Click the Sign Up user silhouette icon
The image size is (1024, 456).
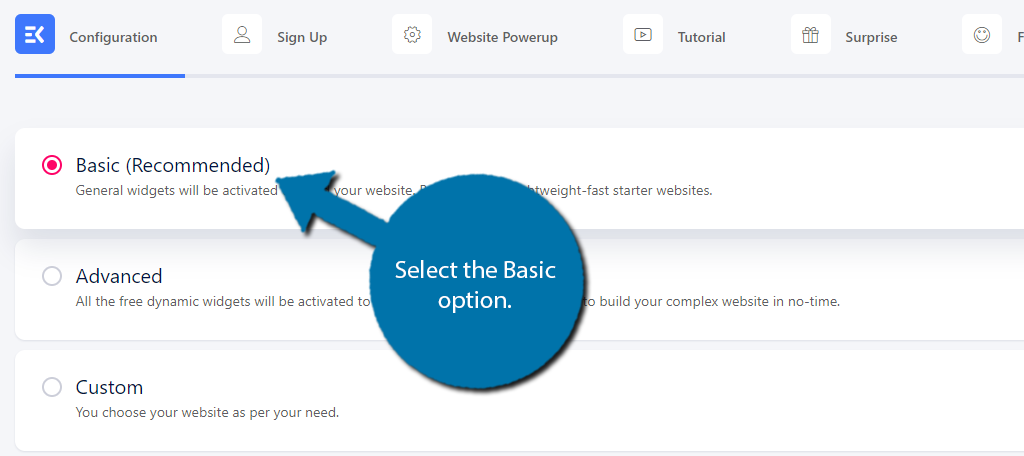pos(242,34)
